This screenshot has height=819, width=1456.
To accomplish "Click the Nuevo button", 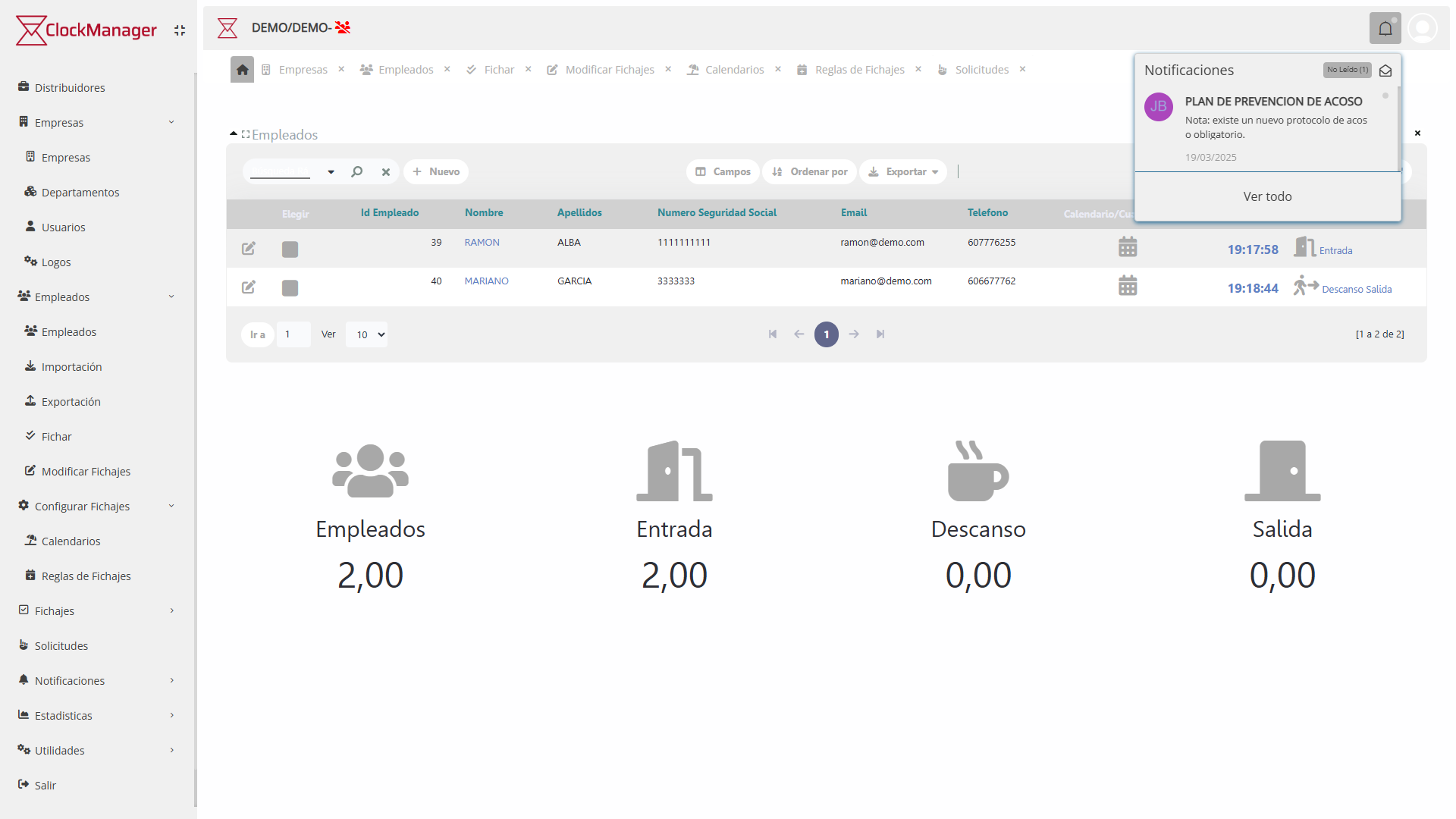I will pyautogui.click(x=436, y=172).
